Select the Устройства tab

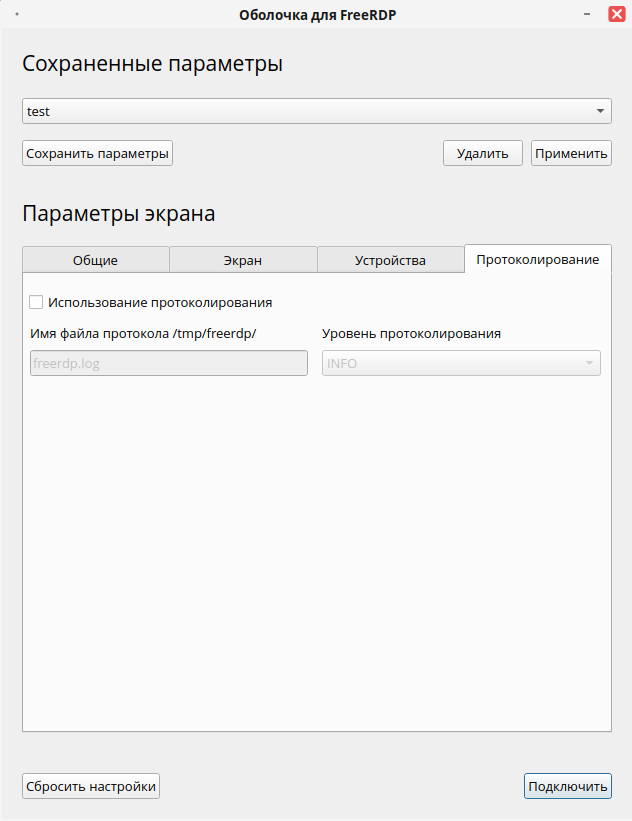[x=390, y=260]
